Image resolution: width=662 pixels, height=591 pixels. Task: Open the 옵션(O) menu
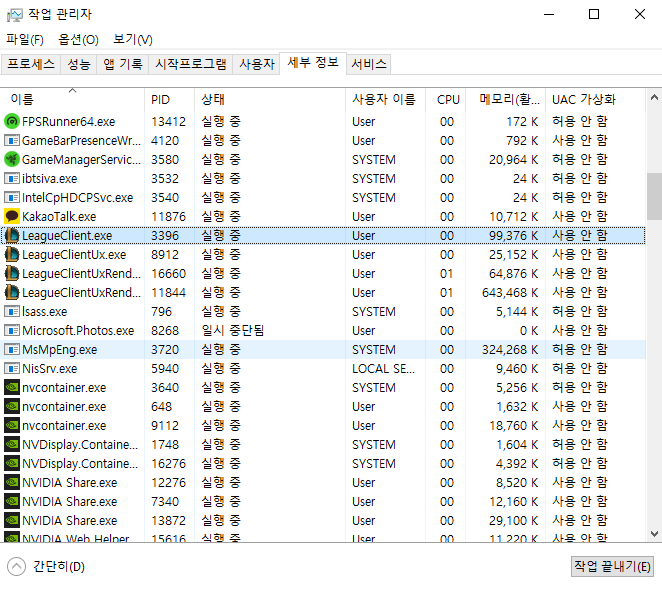point(79,40)
